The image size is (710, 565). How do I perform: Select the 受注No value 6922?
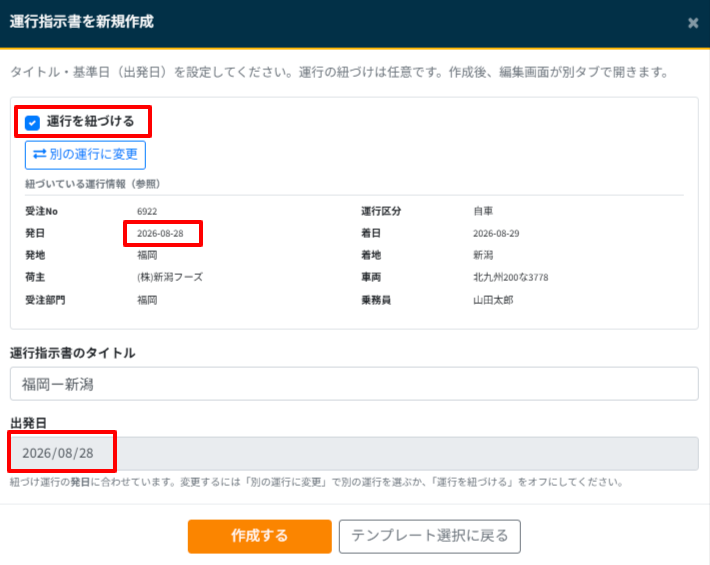tap(147, 211)
